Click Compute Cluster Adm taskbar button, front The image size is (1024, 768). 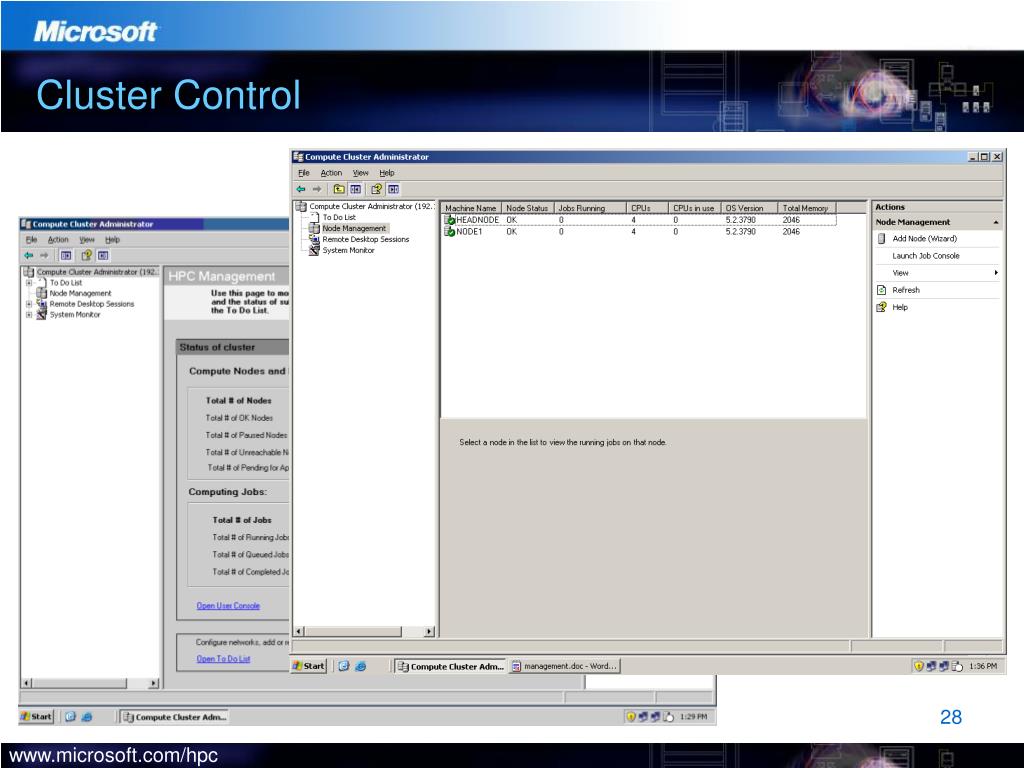[450, 666]
